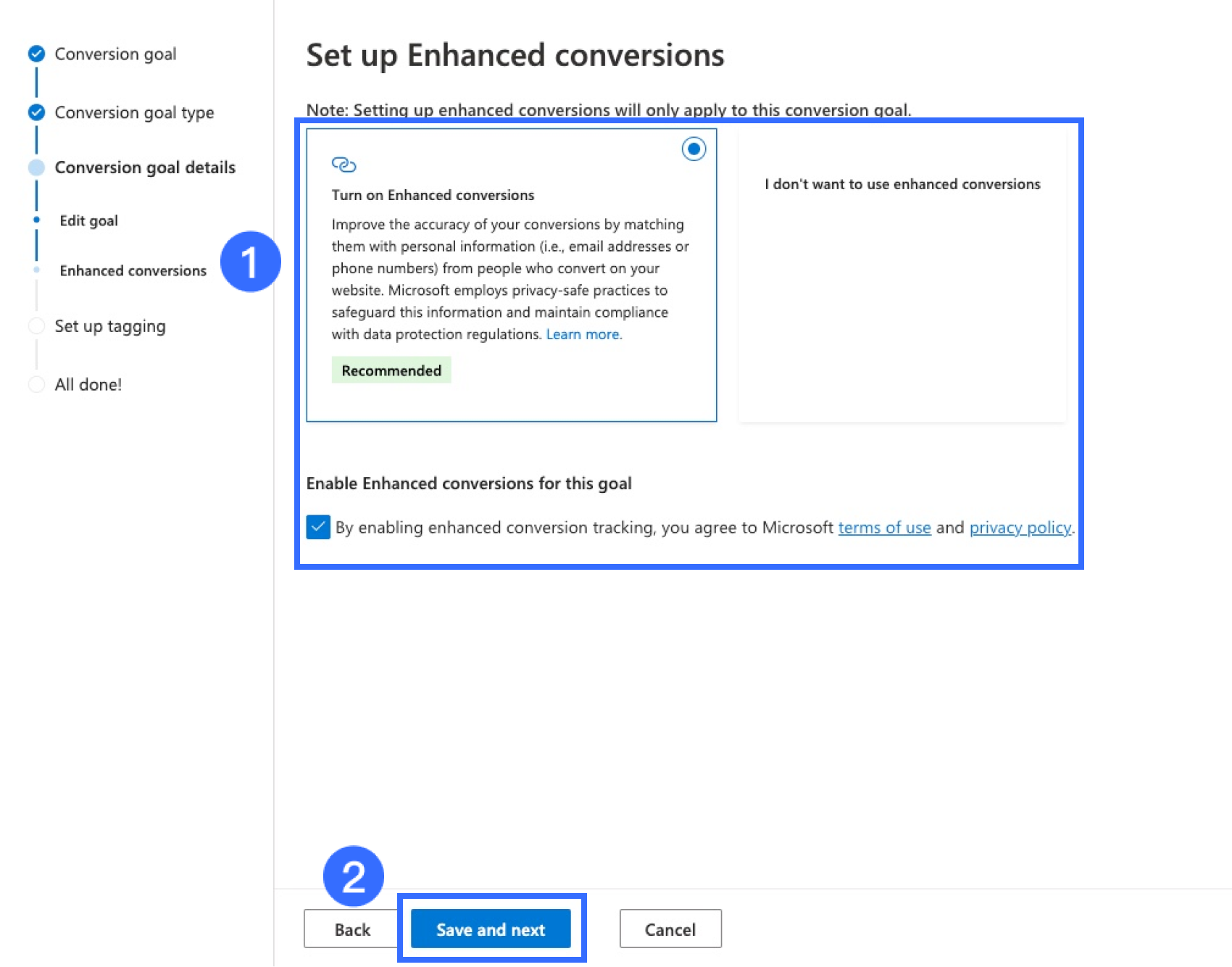
Task: Open the Set up tagging step
Action: [x=110, y=326]
